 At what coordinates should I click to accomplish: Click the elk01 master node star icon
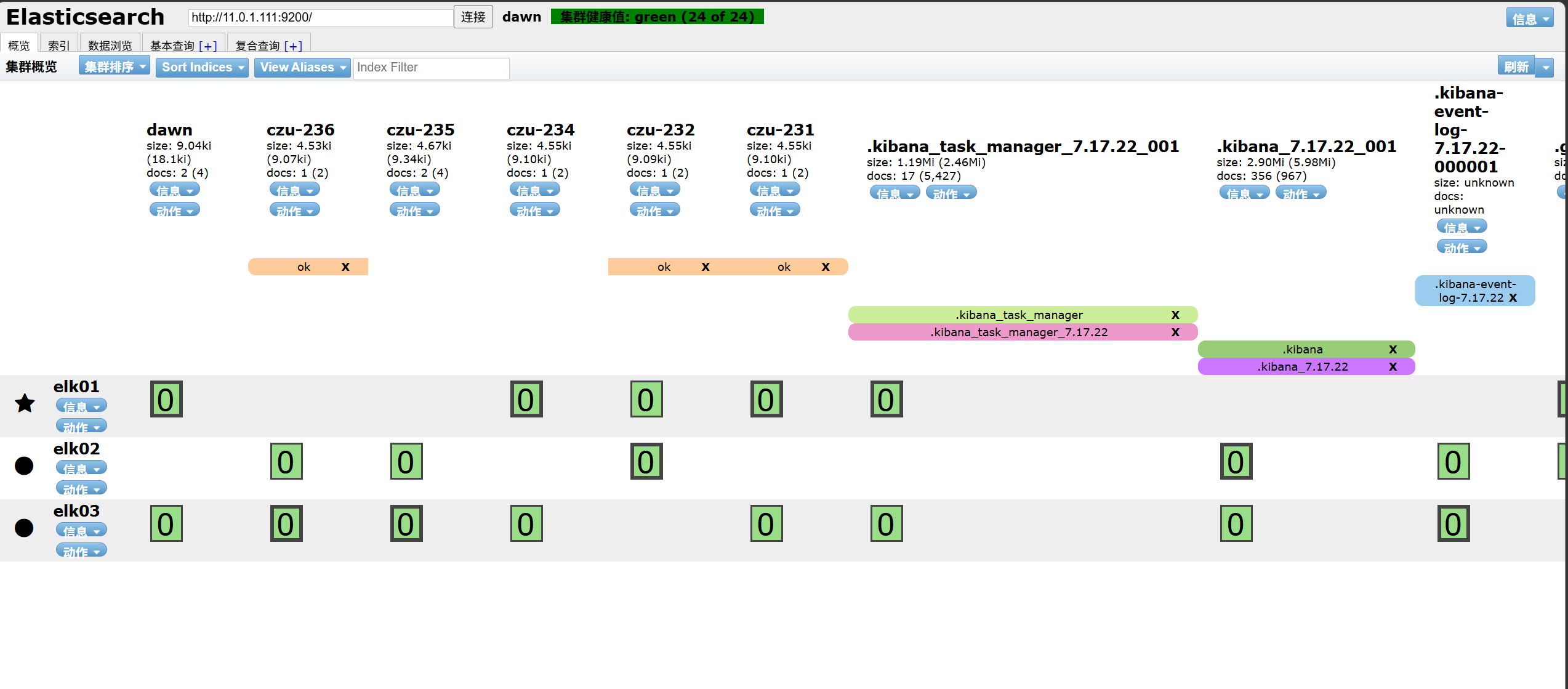[x=25, y=403]
